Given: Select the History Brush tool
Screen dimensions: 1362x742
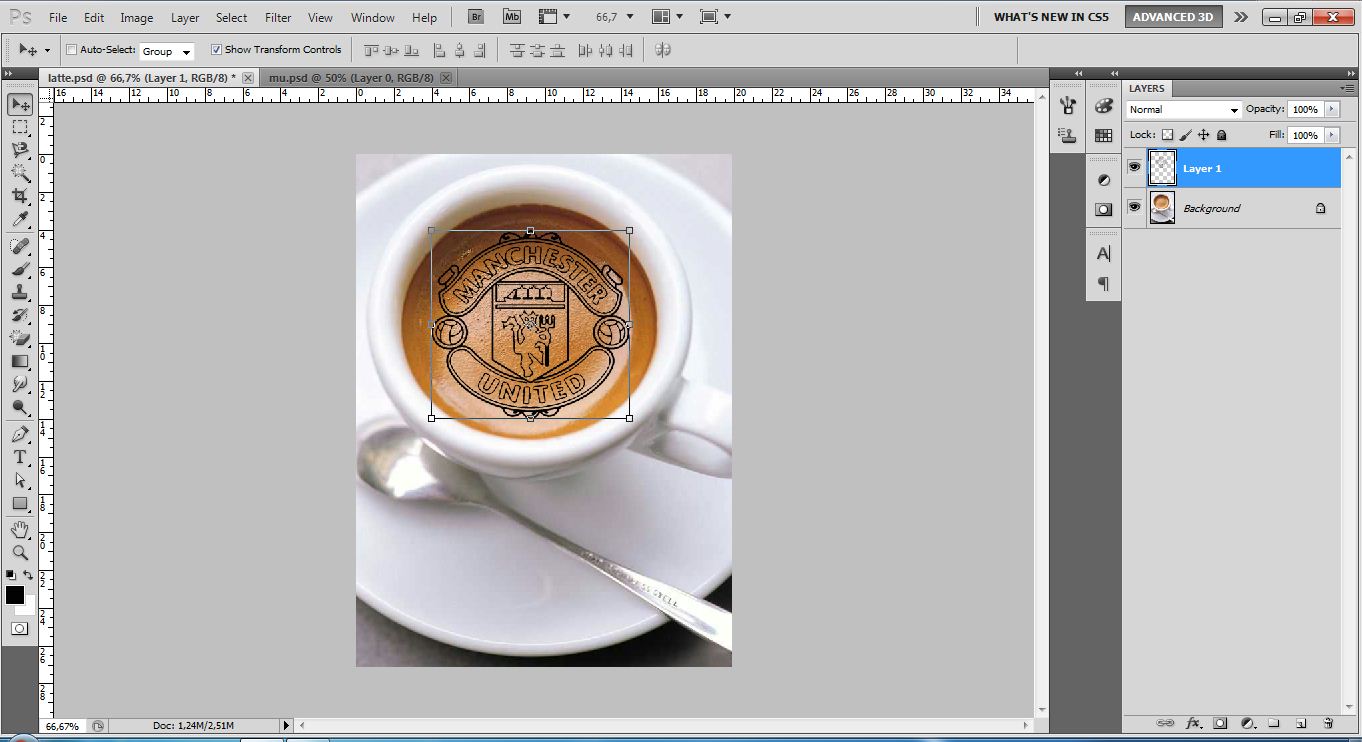Looking at the screenshot, I should click(x=20, y=315).
